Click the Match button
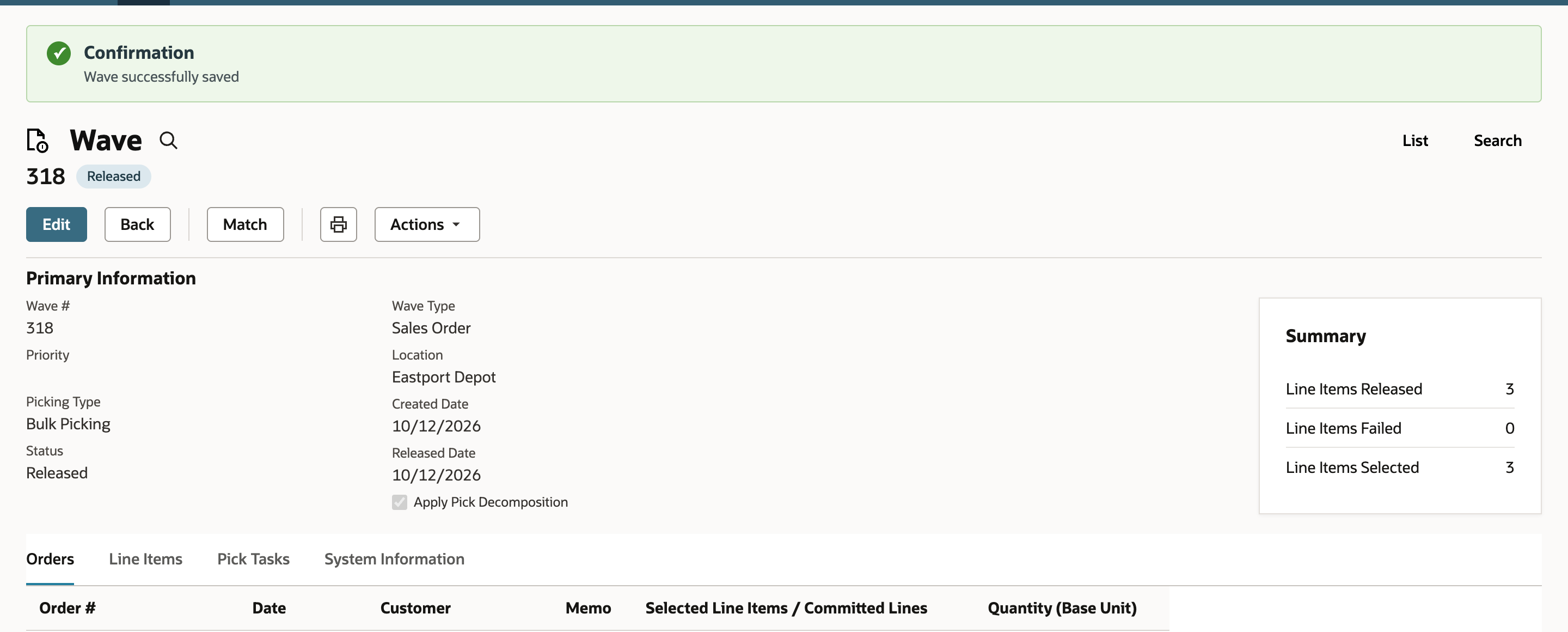 click(246, 224)
